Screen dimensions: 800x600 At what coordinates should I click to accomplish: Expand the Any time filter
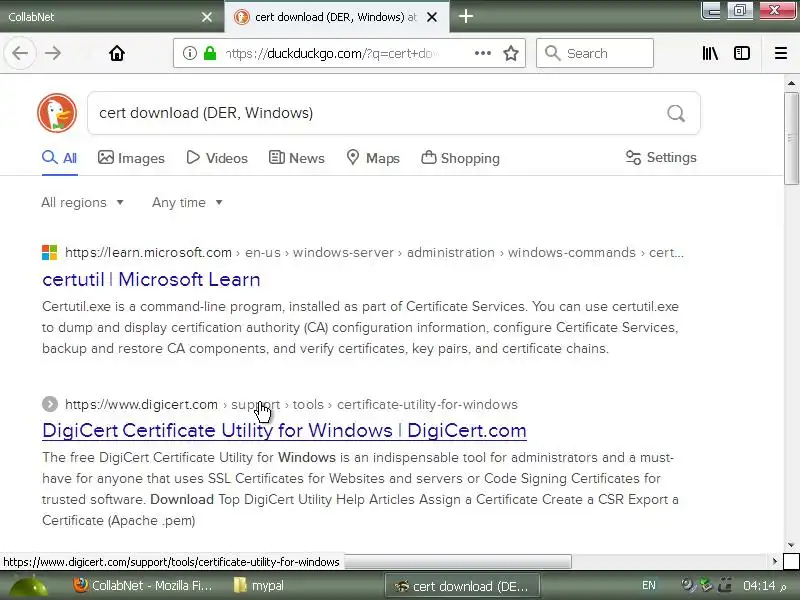pos(187,203)
